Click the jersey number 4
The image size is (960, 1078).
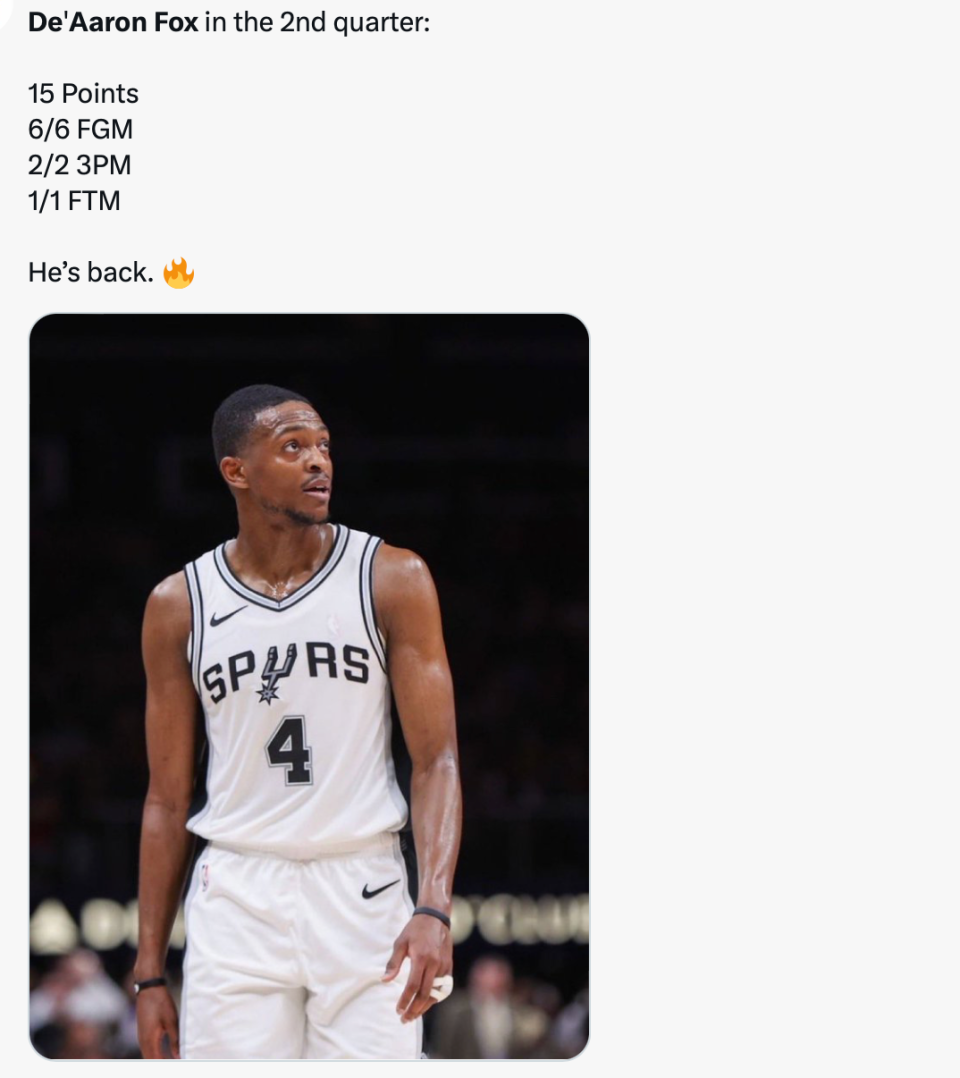pyautogui.click(x=290, y=751)
